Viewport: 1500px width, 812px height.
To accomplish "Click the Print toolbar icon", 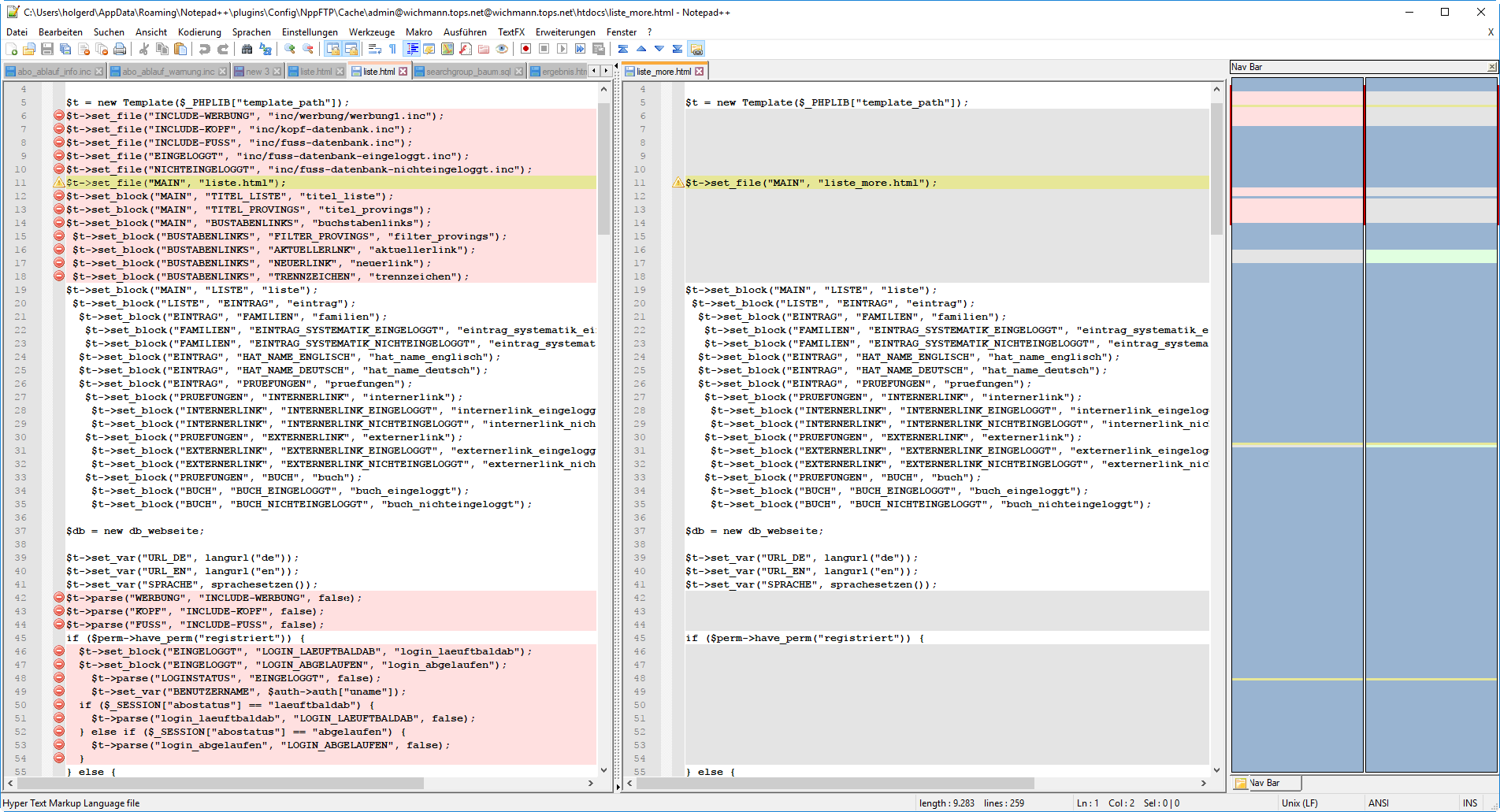I will 120,49.
